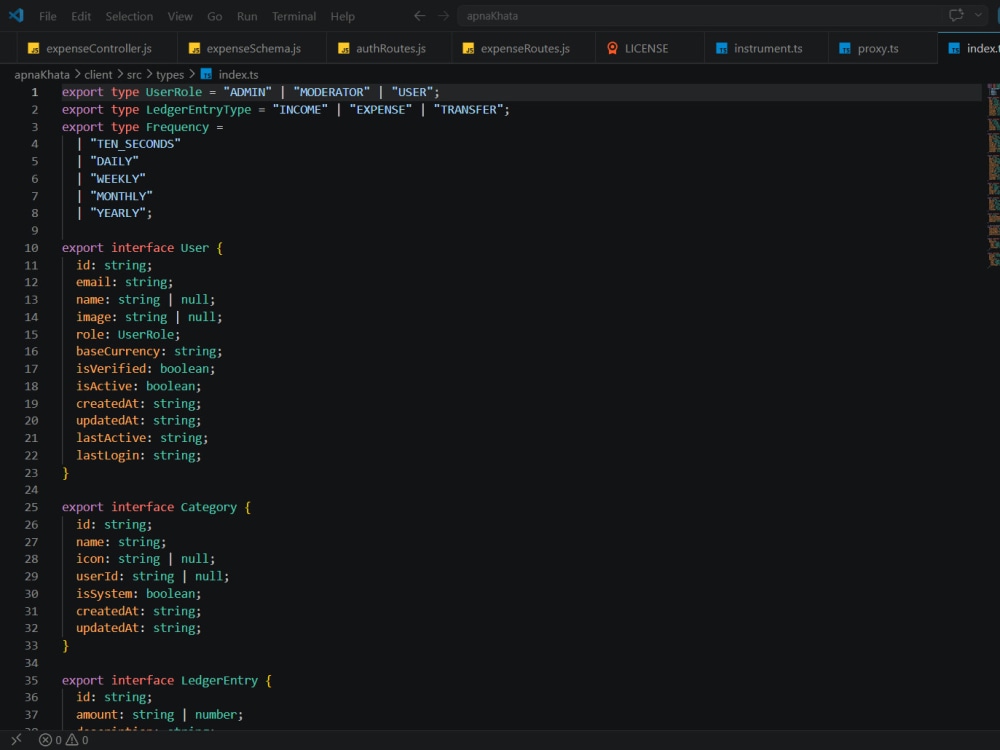Click "amount" property on line 37

pos(97,715)
